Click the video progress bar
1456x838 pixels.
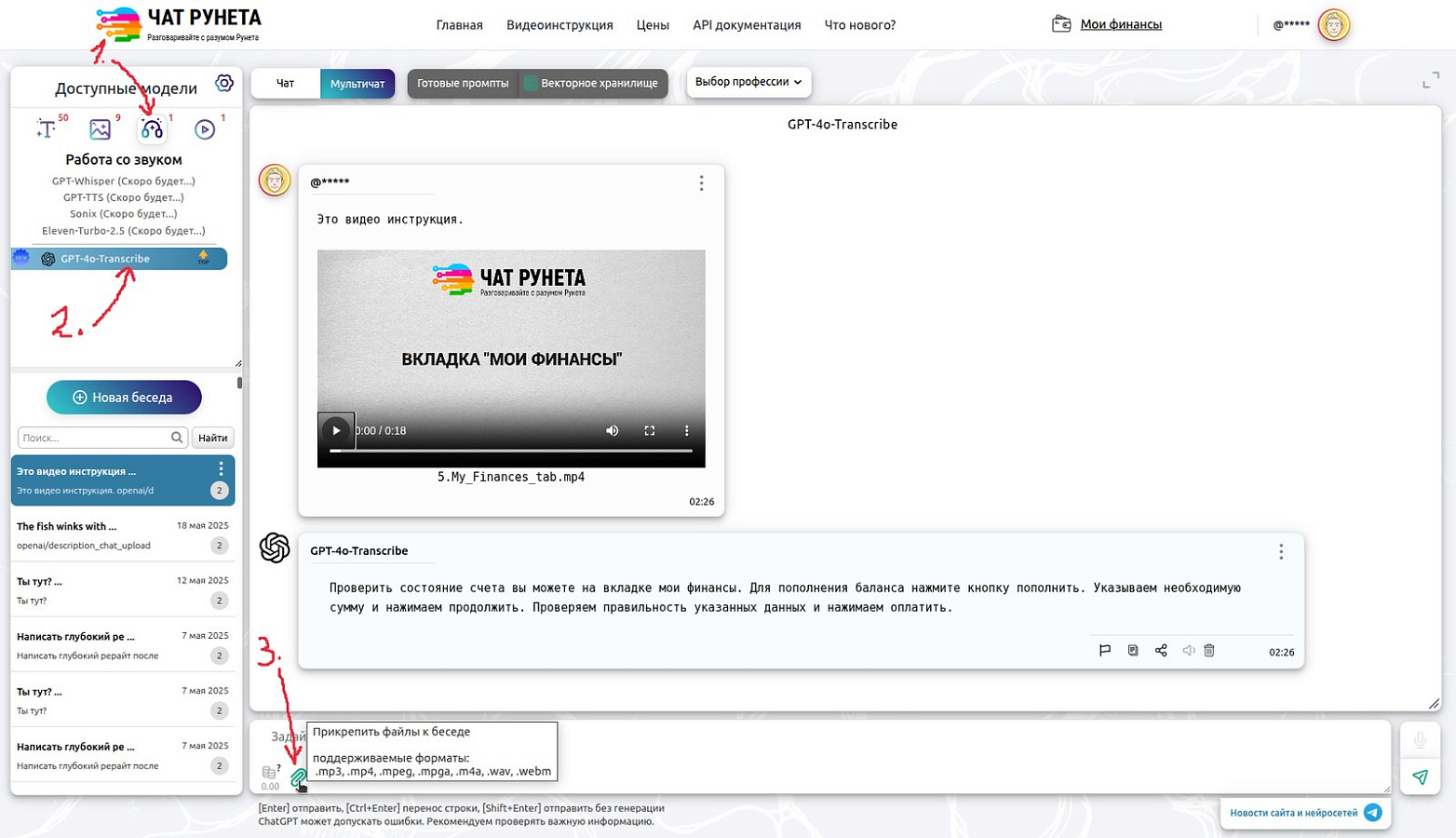pyautogui.click(x=511, y=451)
